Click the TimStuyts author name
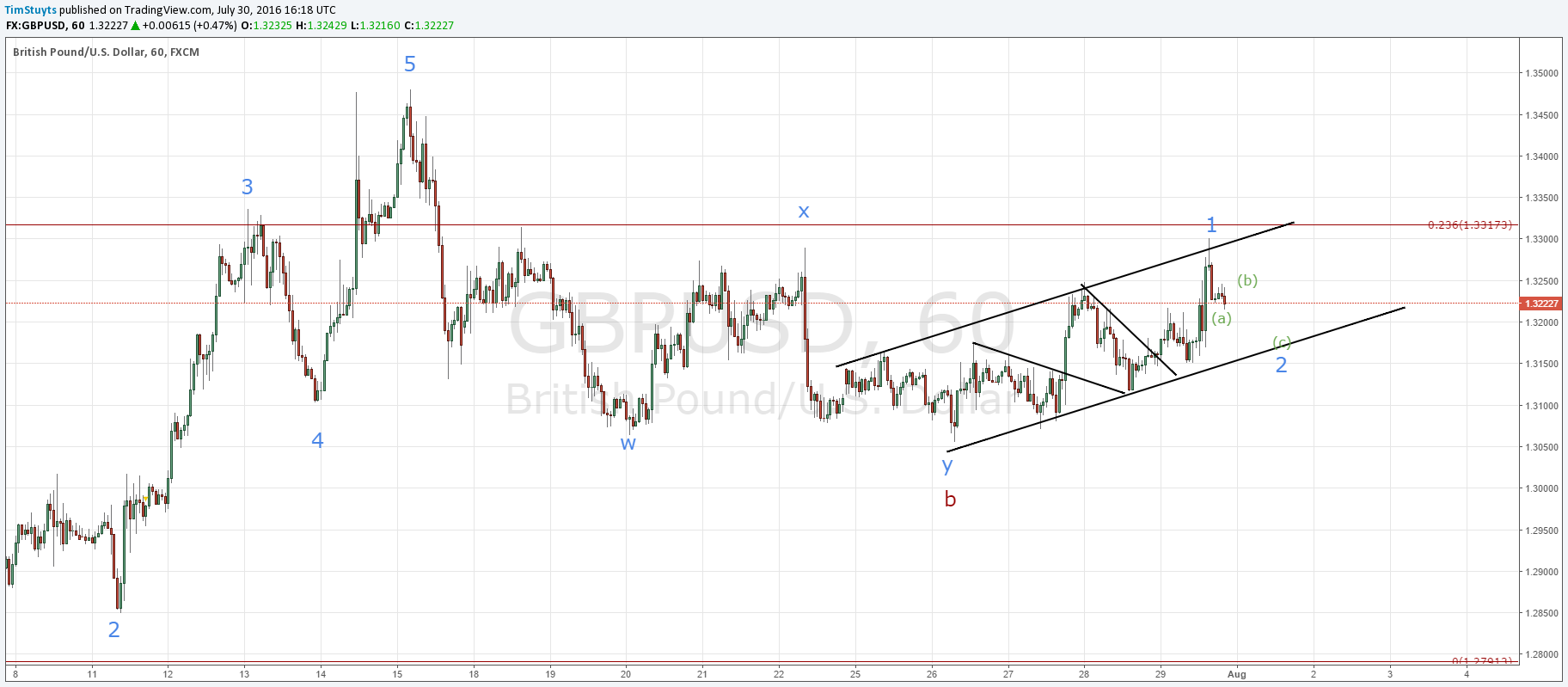Viewport: 1568px width, 687px height. (x=31, y=10)
